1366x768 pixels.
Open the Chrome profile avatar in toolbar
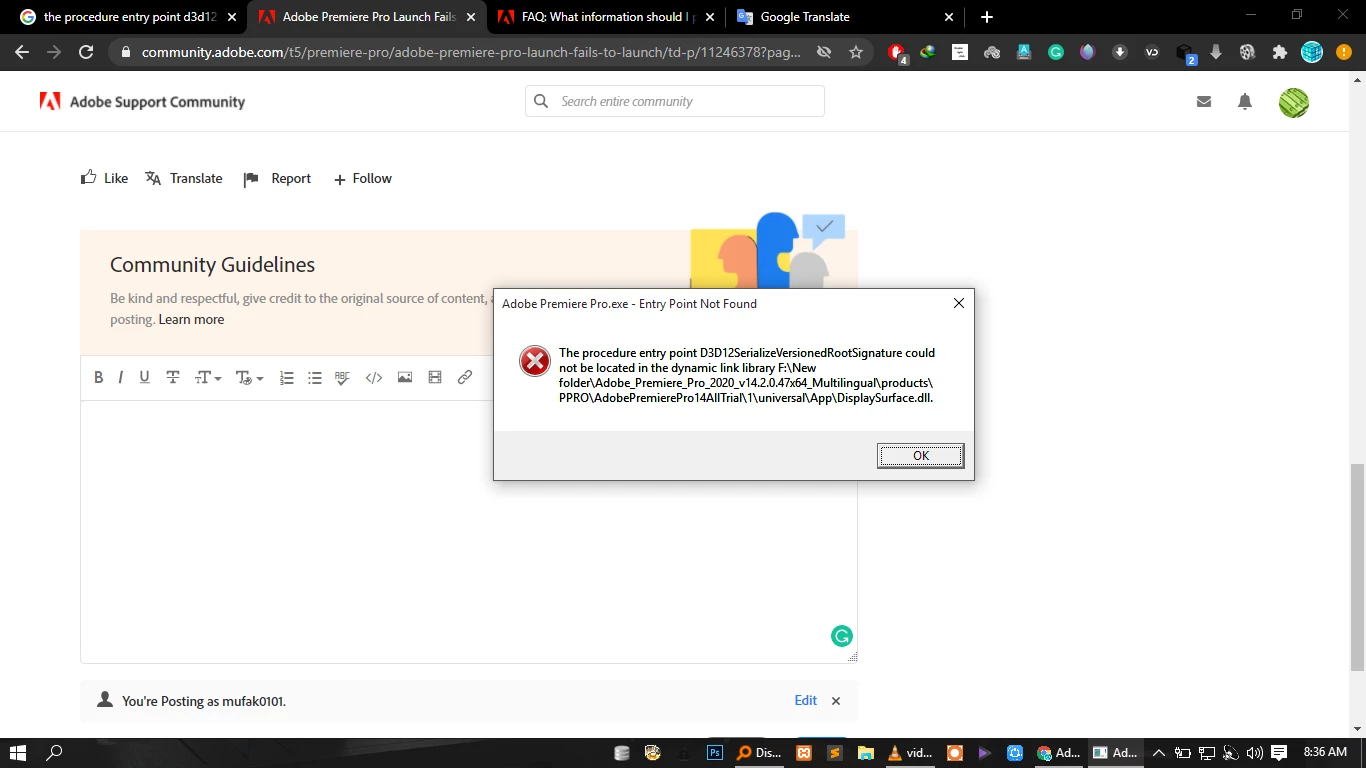(1311, 52)
